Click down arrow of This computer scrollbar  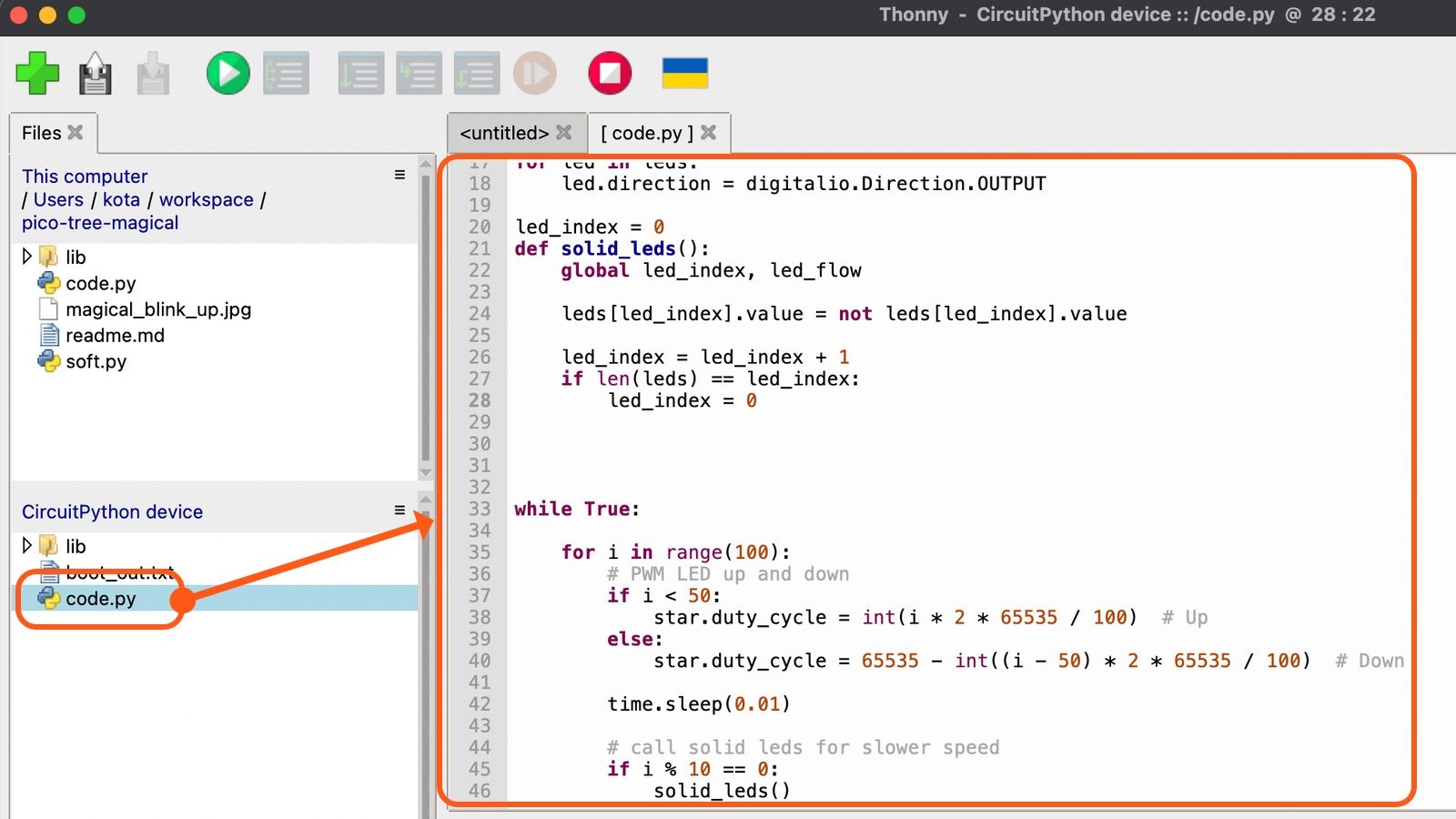click(x=425, y=473)
